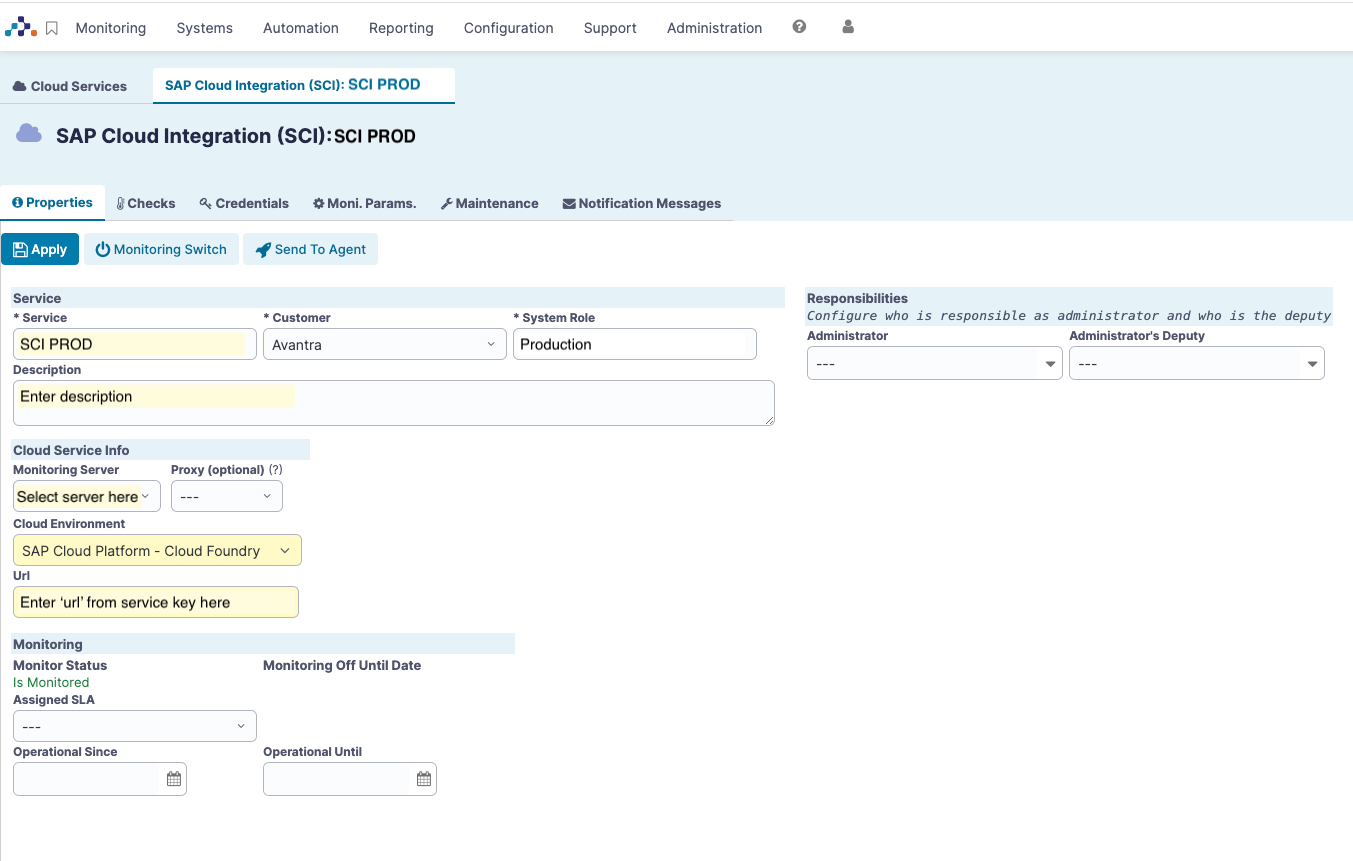Click the Apply button

[40, 249]
